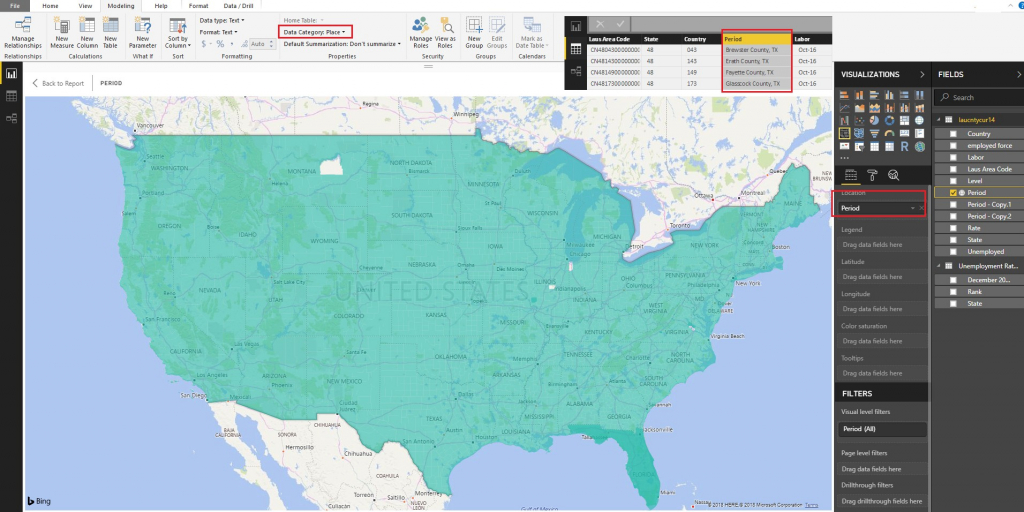Tick the Unemployed field checkbox
Image resolution: width=1024 pixels, height=512 pixels.
[953, 252]
